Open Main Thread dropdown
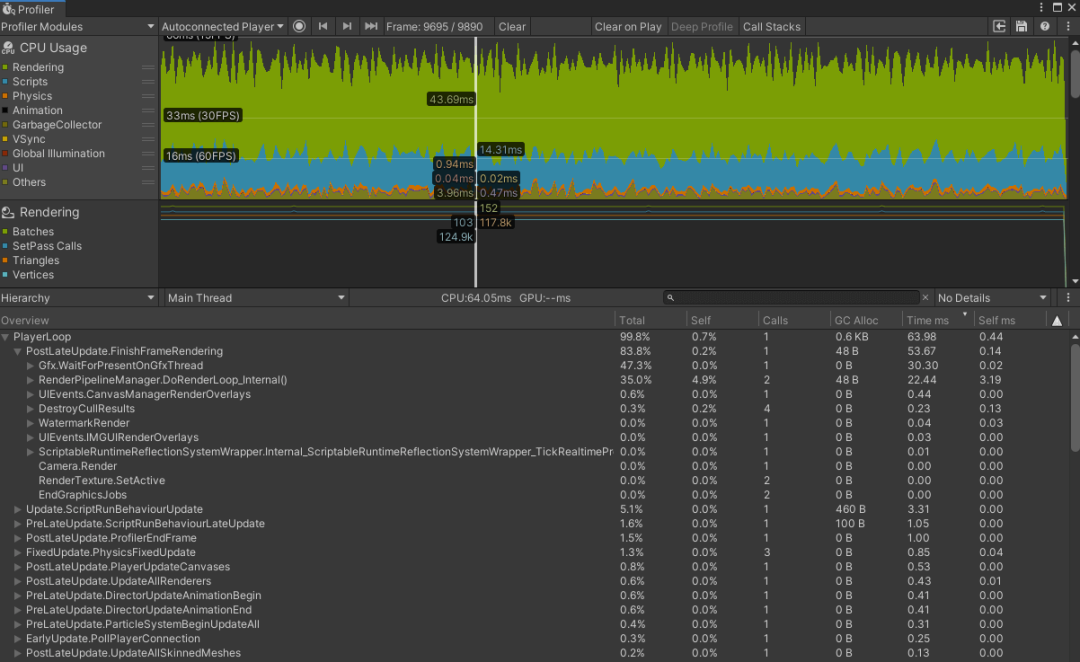1080x662 pixels. tap(256, 298)
